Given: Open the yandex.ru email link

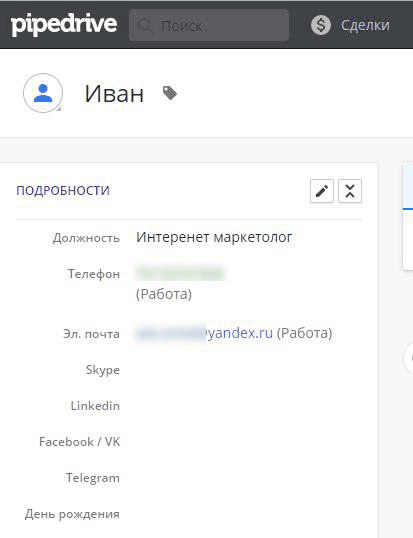Looking at the screenshot, I should click(x=204, y=333).
